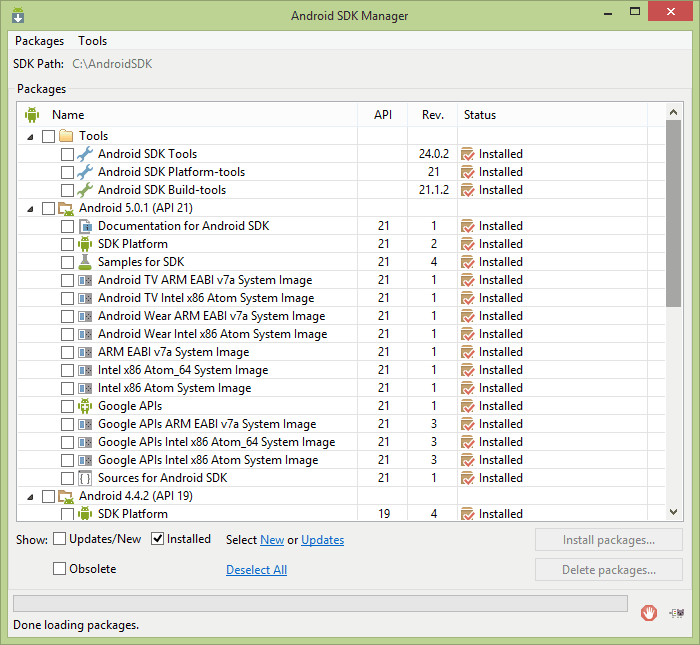700x645 pixels.
Task: Open the SDK Manager log icon at bottom right
Action: click(x=677, y=613)
